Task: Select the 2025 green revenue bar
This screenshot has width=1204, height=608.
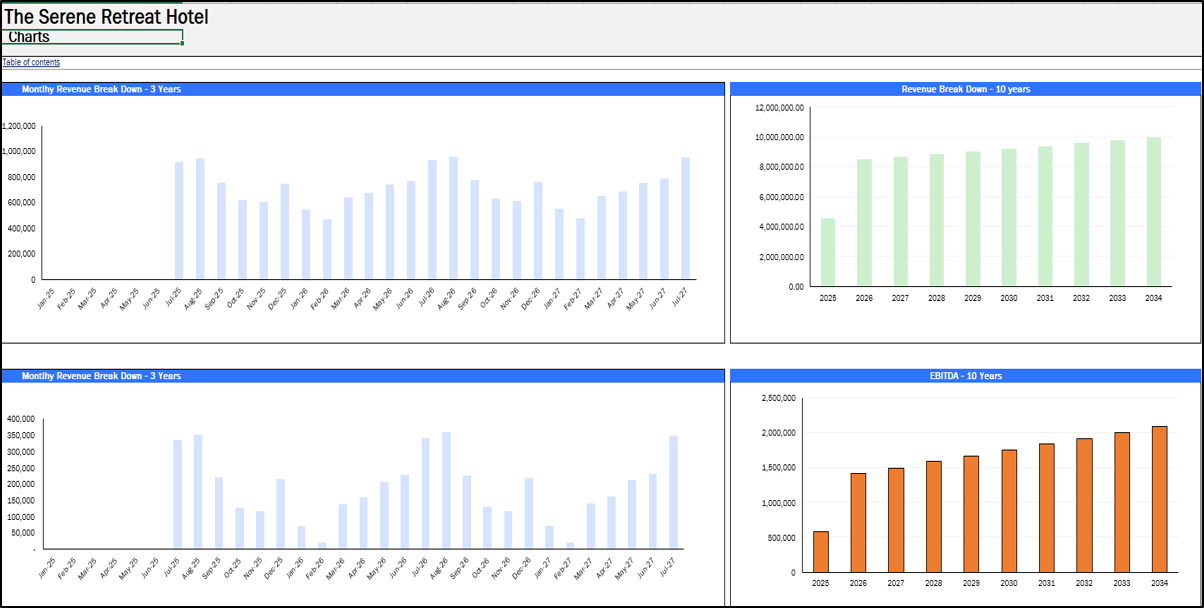Action: (x=828, y=252)
